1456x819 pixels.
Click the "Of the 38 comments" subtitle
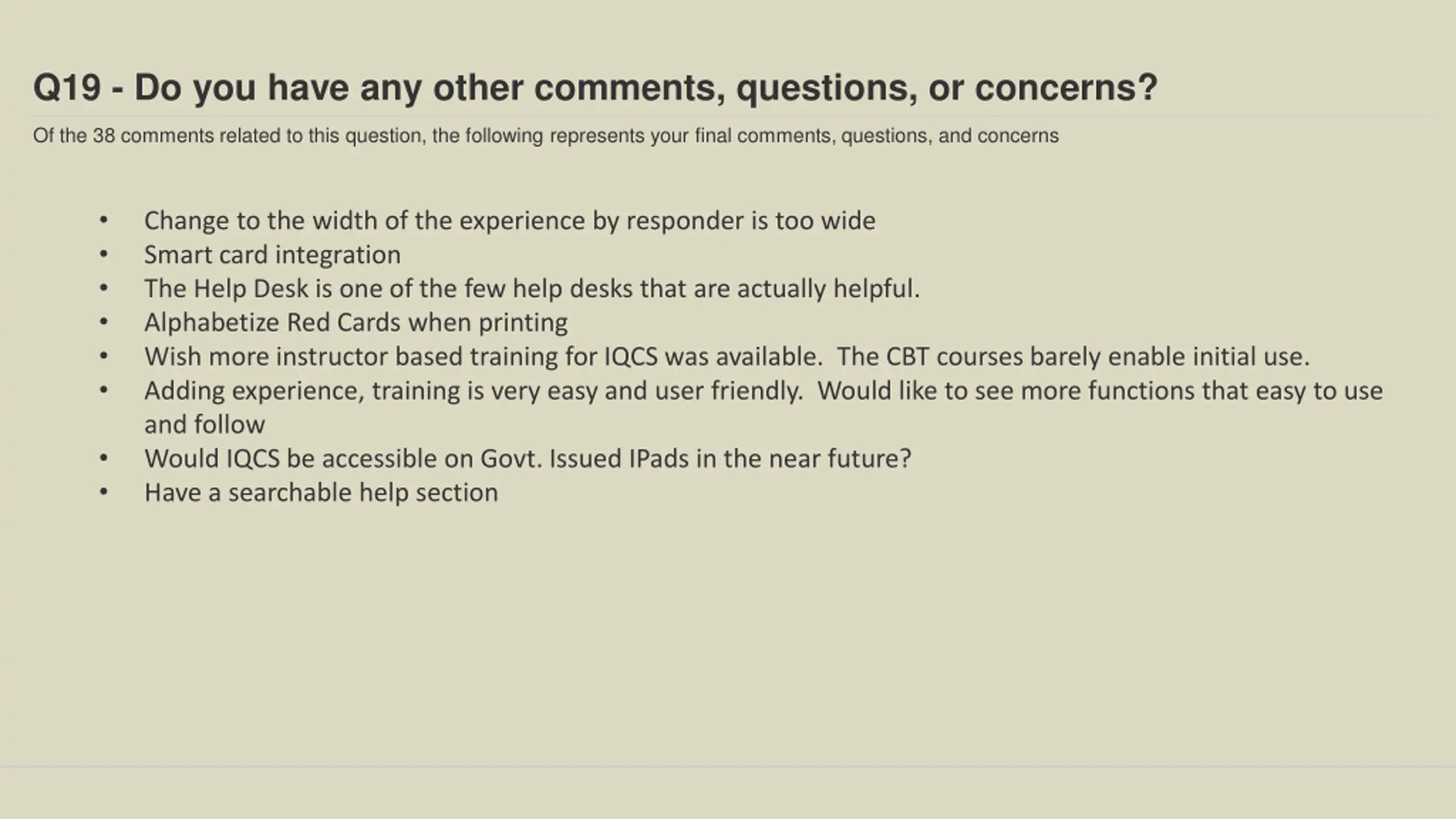click(x=545, y=136)
